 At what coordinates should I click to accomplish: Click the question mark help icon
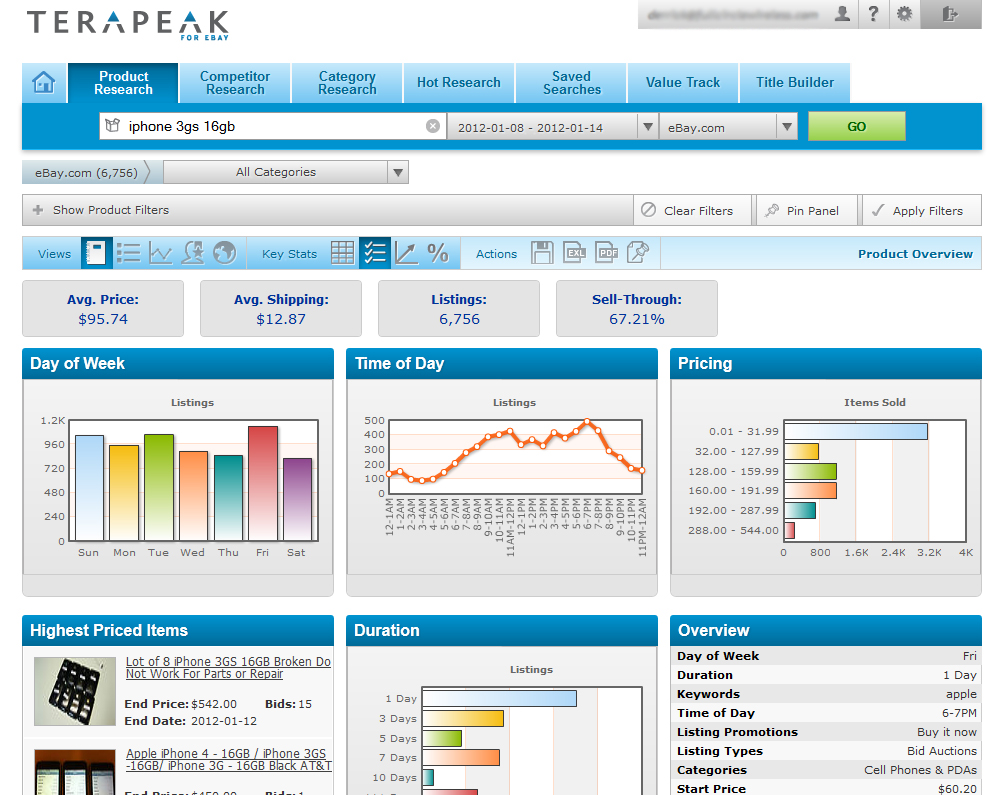(x=874, y=15)
